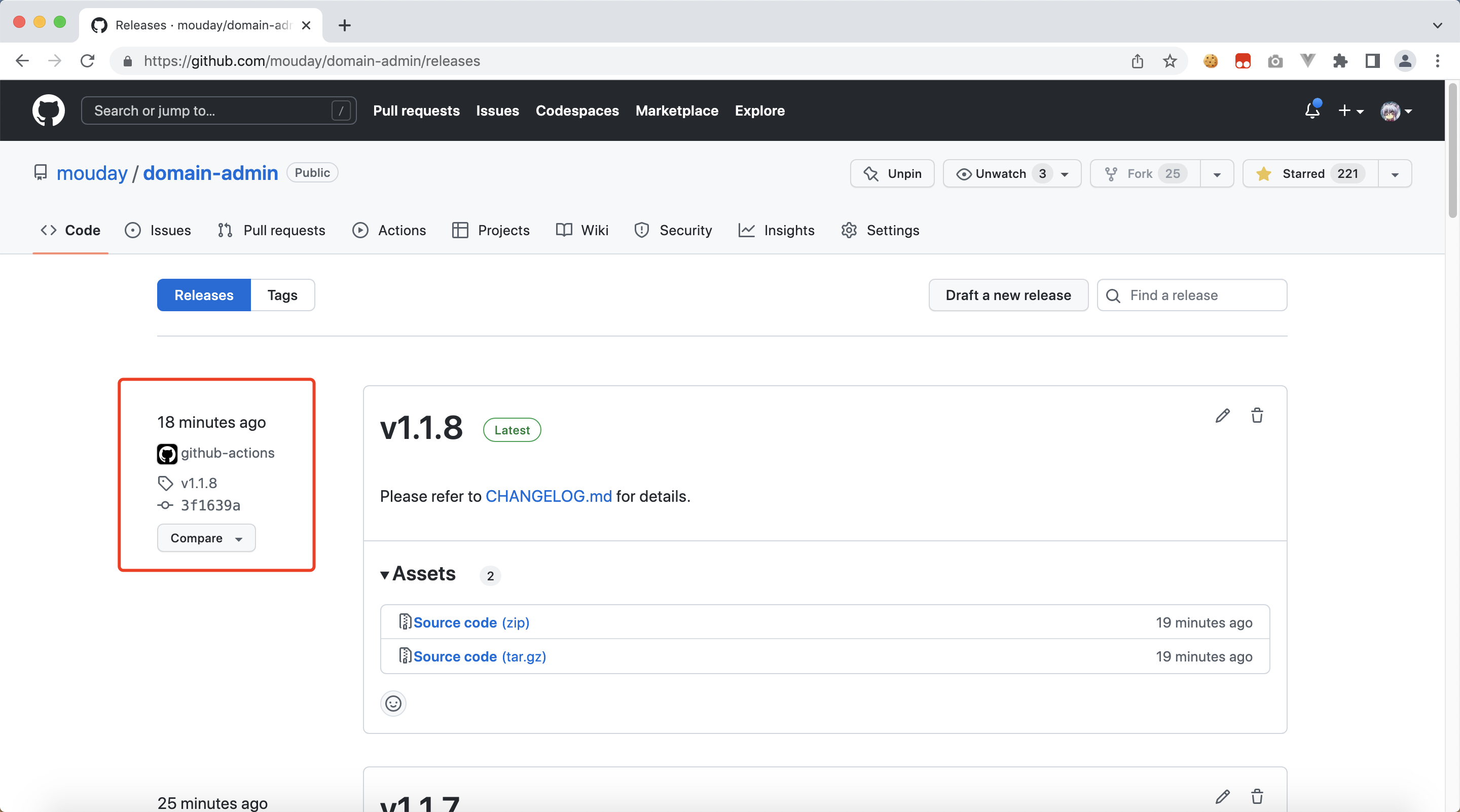
Task: Open the create new plus dropdown
Action: (1350, 110)
